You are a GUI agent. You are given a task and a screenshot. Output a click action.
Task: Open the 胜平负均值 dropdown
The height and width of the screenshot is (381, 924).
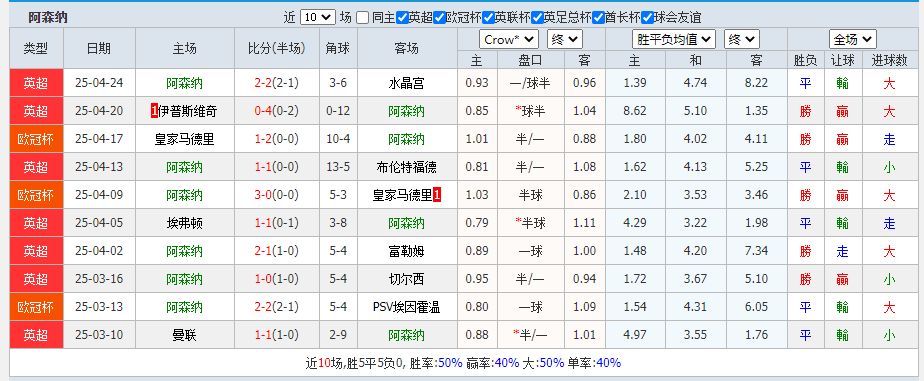674,39
